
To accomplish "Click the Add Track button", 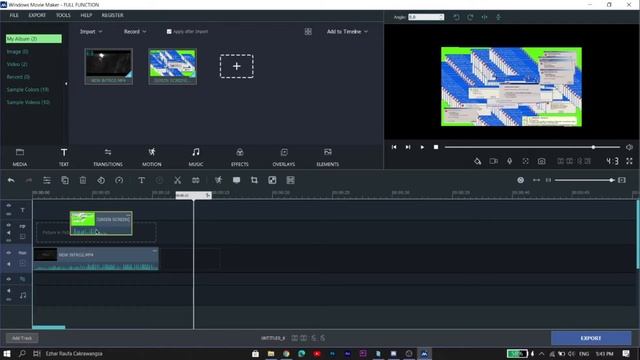I will tap(22, 338).
